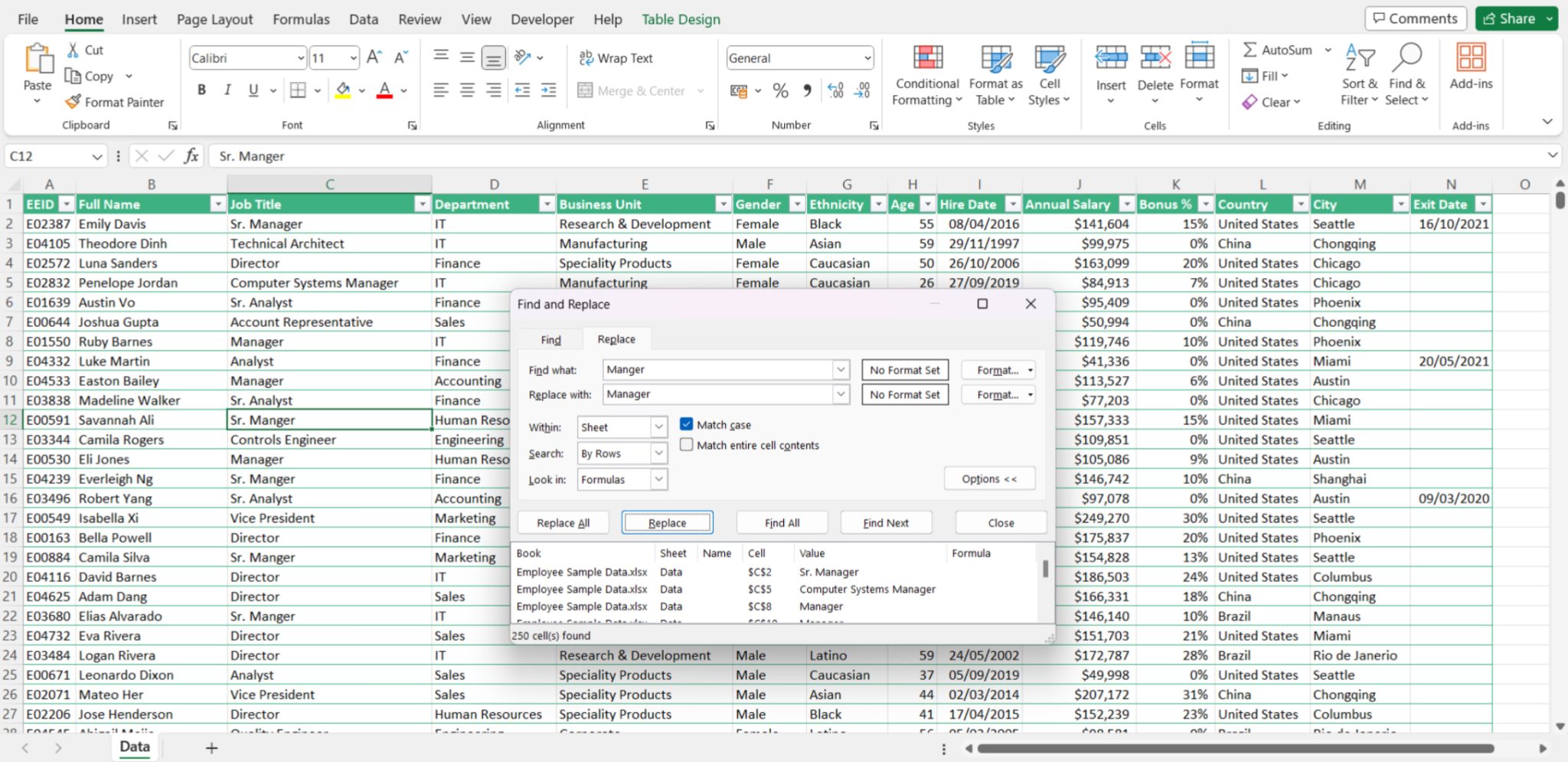Select the Bold formatting icon
This screenshot has width=1568, height=762.
pyautogui.click(x=201, y=90)
